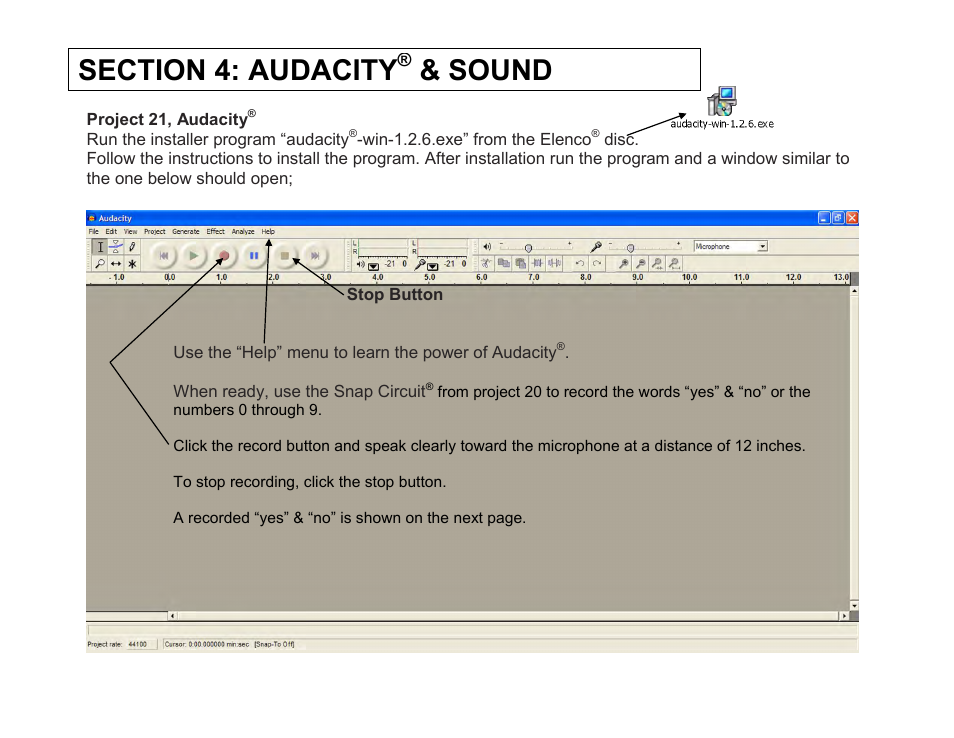This screenshot has height=738, width=954.
Task: Click the blue Pause button
Action: 254,256
